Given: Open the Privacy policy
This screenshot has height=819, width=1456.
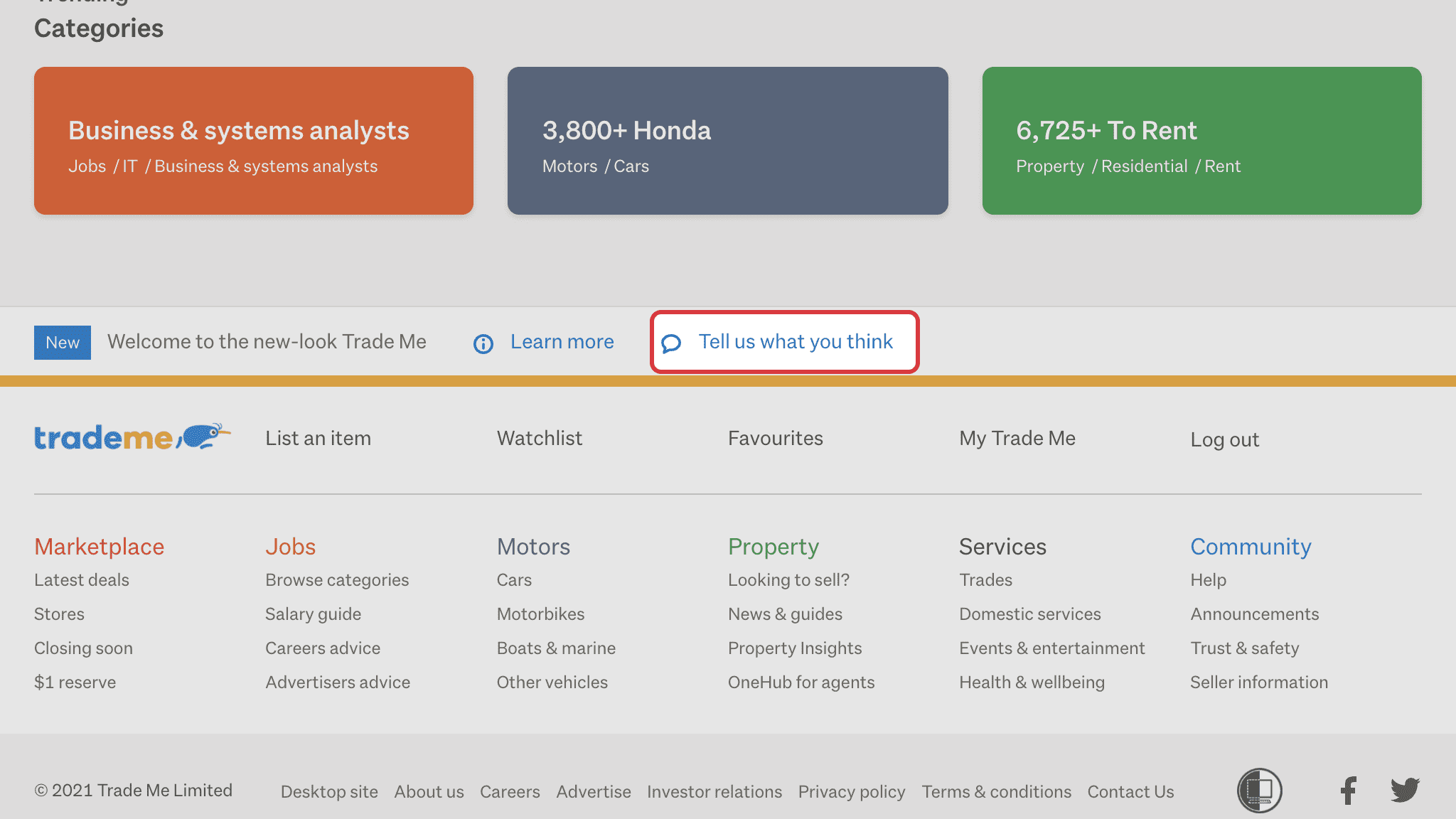Looking at the screenshot, I should [x=852, y=791].
